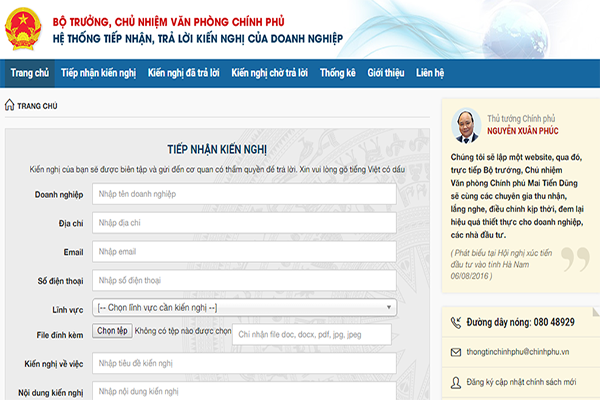Open Kiến nghị chờ trả lời menu
The height and width of the screenshot is (400, 600).
pyautogui.click(x=269, y=73)
